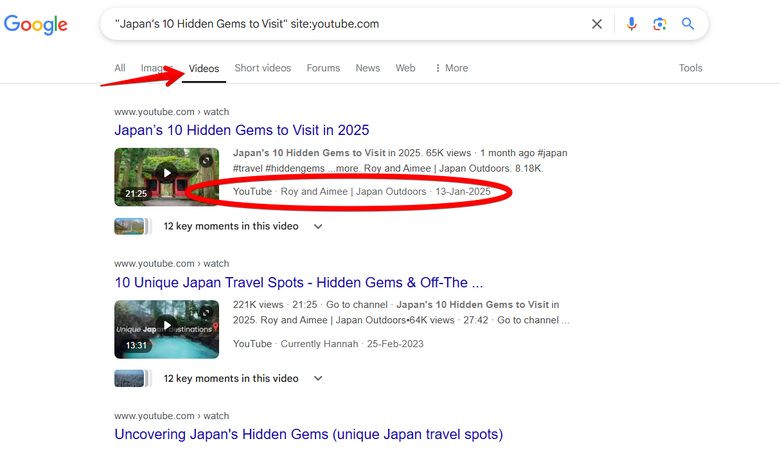This screenshot has height=450, width=780.
Task: Click "12 key moments in this video" under second result
Action: pyautogui.click(x=231, y=378)
